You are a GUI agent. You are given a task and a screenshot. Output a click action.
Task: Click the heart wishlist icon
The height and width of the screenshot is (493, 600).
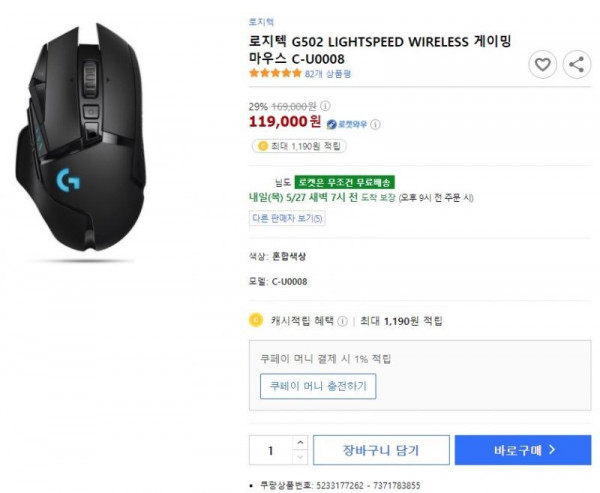tap(542, 64)
